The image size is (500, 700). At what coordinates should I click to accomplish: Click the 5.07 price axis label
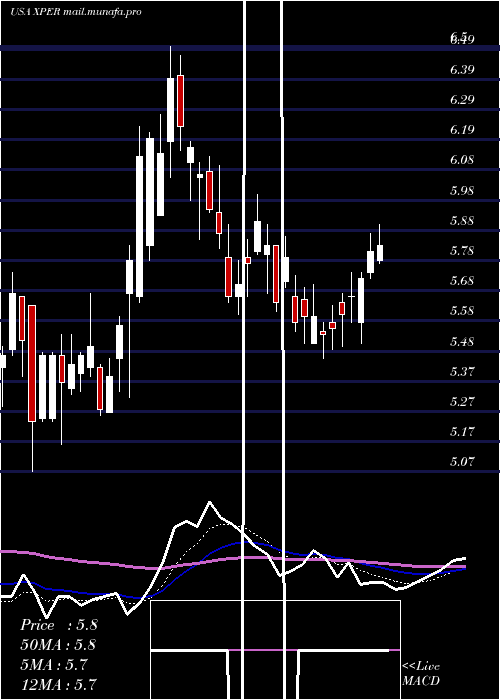(x=462, y=462)
